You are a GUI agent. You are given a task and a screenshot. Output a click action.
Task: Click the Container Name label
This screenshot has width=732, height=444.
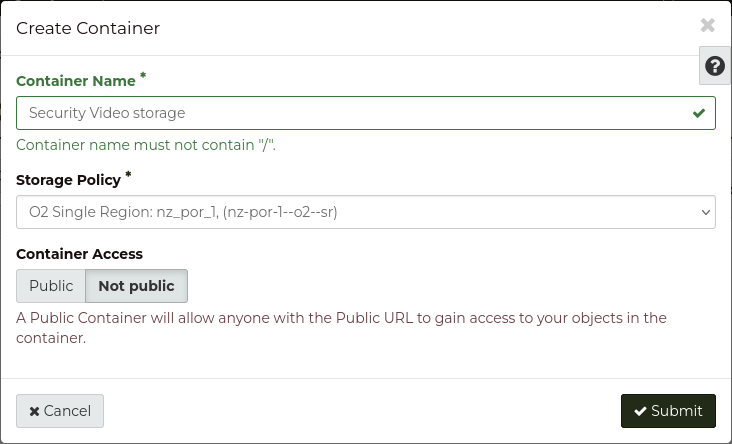pyautogui.click(x=76, y=81)
